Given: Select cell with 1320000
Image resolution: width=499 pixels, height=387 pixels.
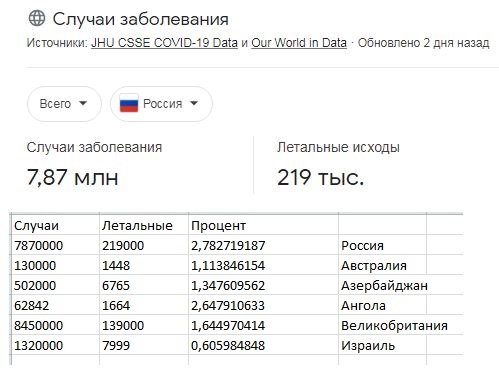Looking at the screenshot, I should click(x=55, y=345).
